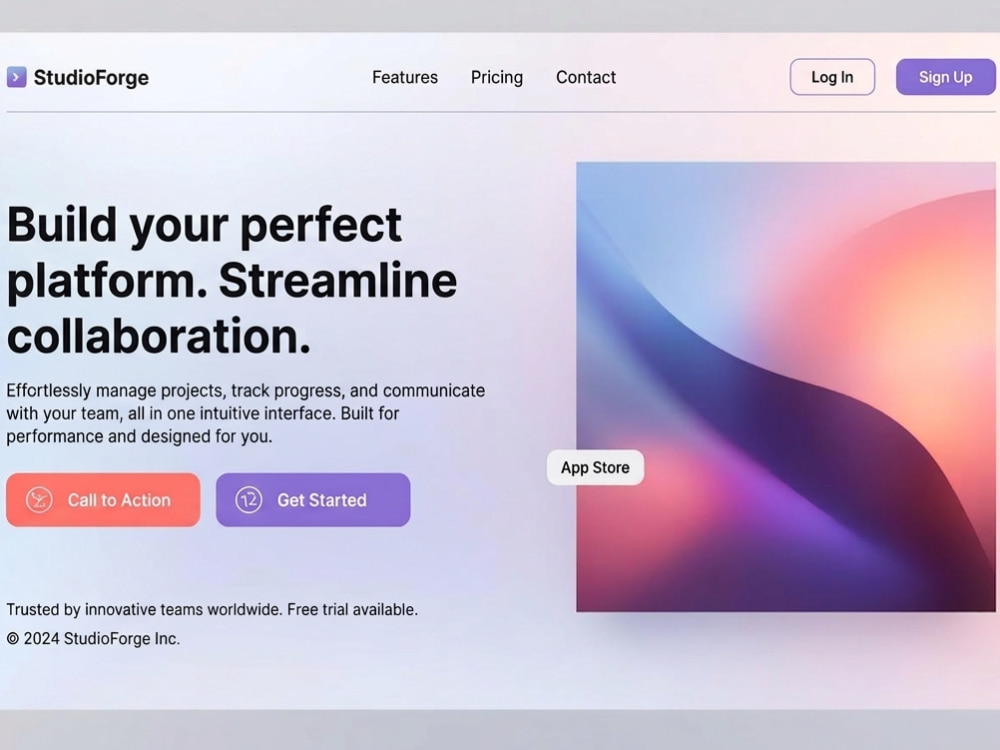Click the StudioForge logo icon
The height and width of the screenshot is (750, 1000).
(x=17, y=77)
